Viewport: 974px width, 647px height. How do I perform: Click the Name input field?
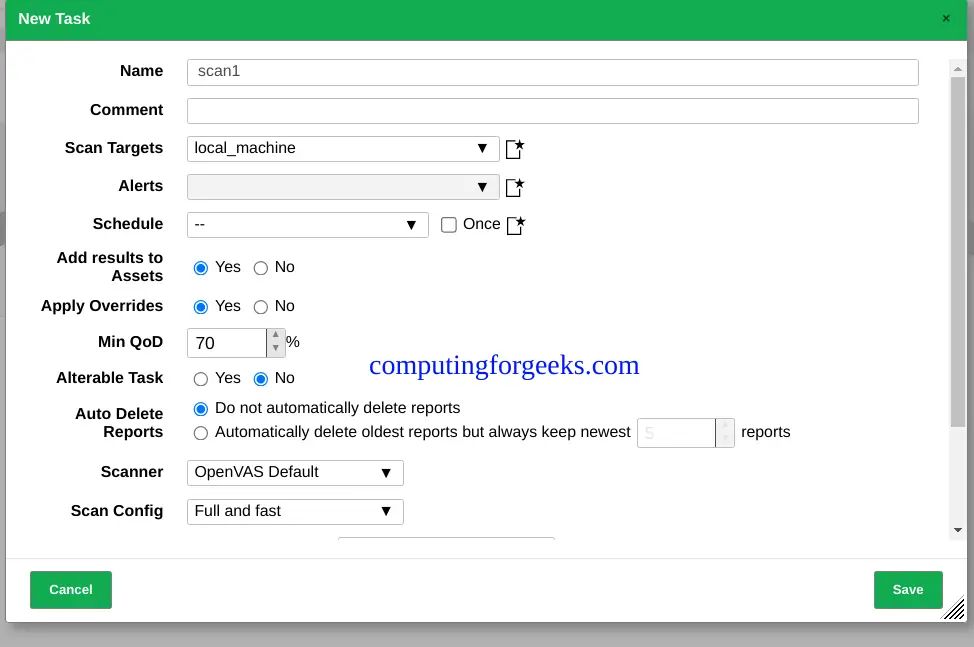point(553,72)
